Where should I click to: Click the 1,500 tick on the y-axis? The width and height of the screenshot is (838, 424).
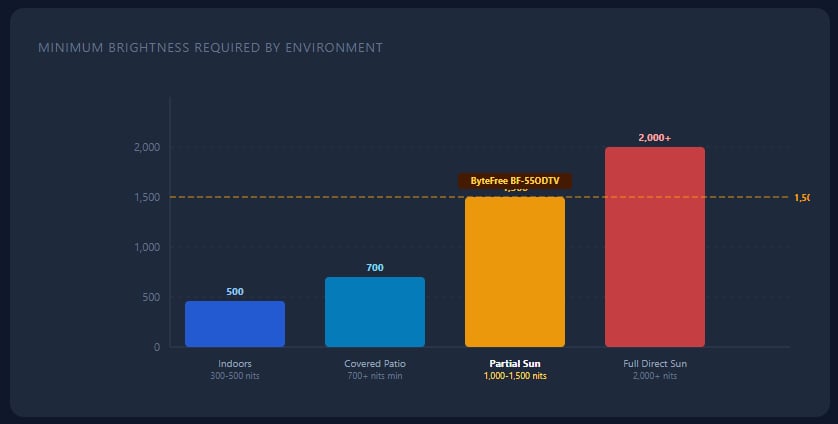(147, 198)
